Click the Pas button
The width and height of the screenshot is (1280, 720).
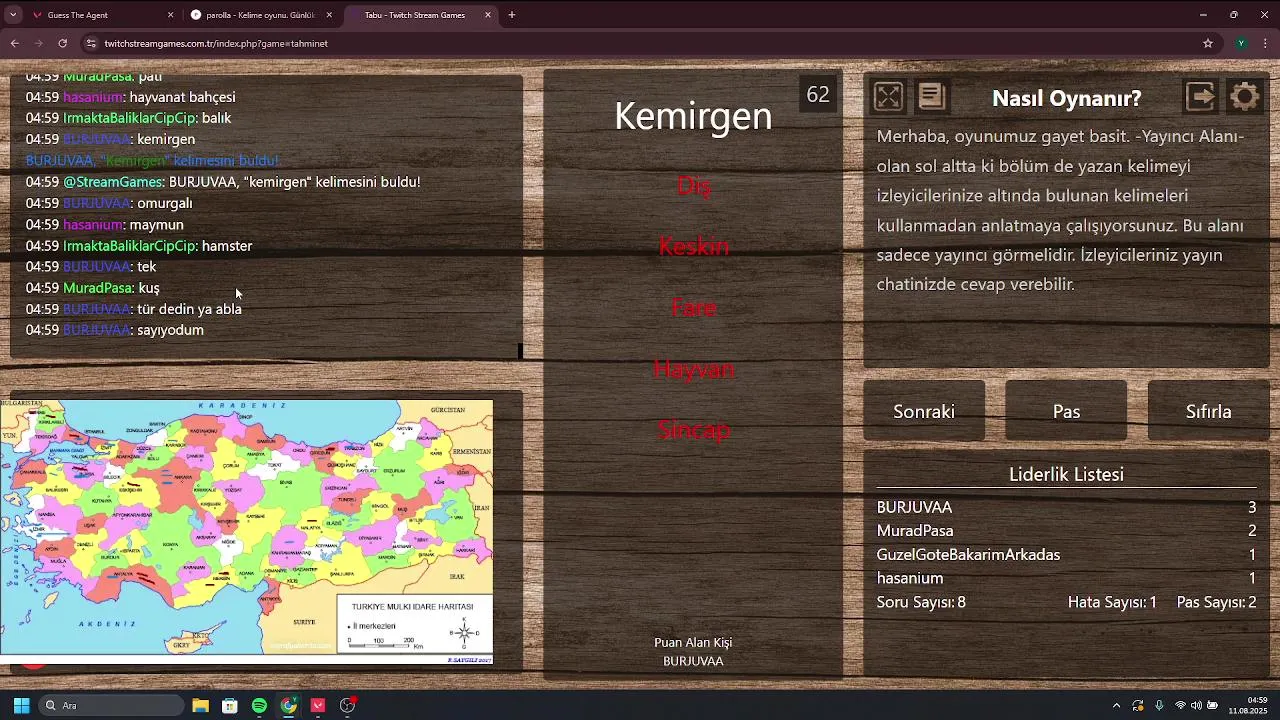click(1066, 411)
